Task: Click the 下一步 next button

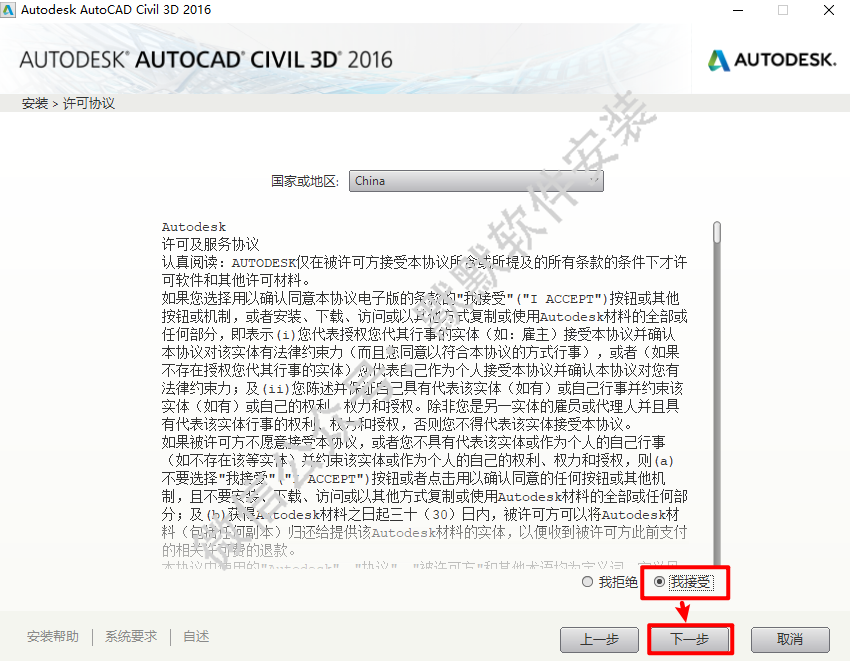Action: (690, 639)
